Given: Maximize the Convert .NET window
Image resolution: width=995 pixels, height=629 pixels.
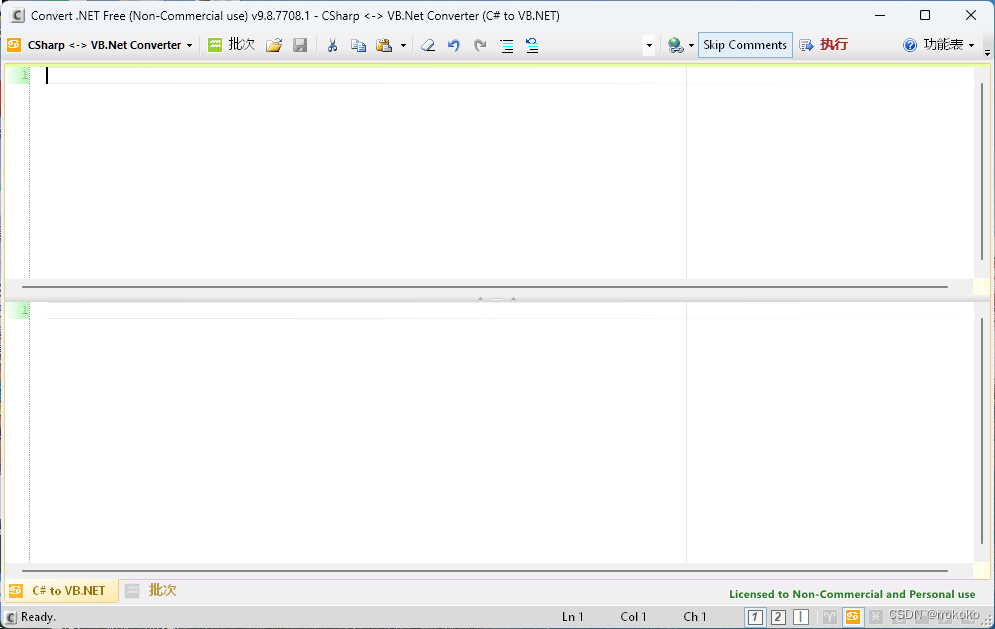Looking at the screenshot, I should coord(925,15).
